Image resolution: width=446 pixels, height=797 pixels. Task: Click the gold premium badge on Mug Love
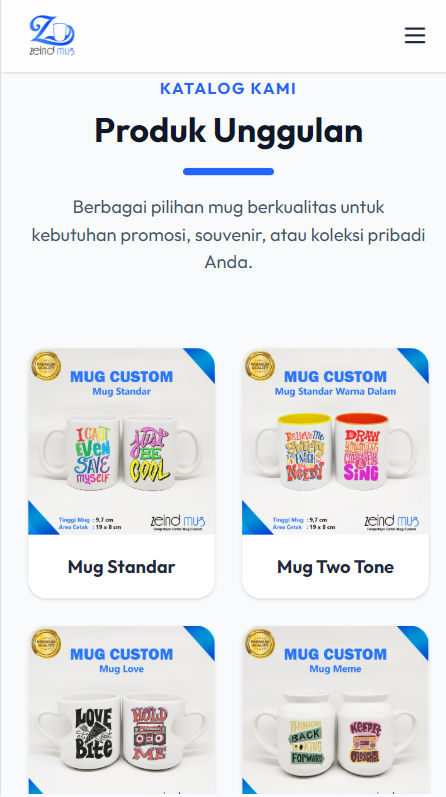point(46,643)
